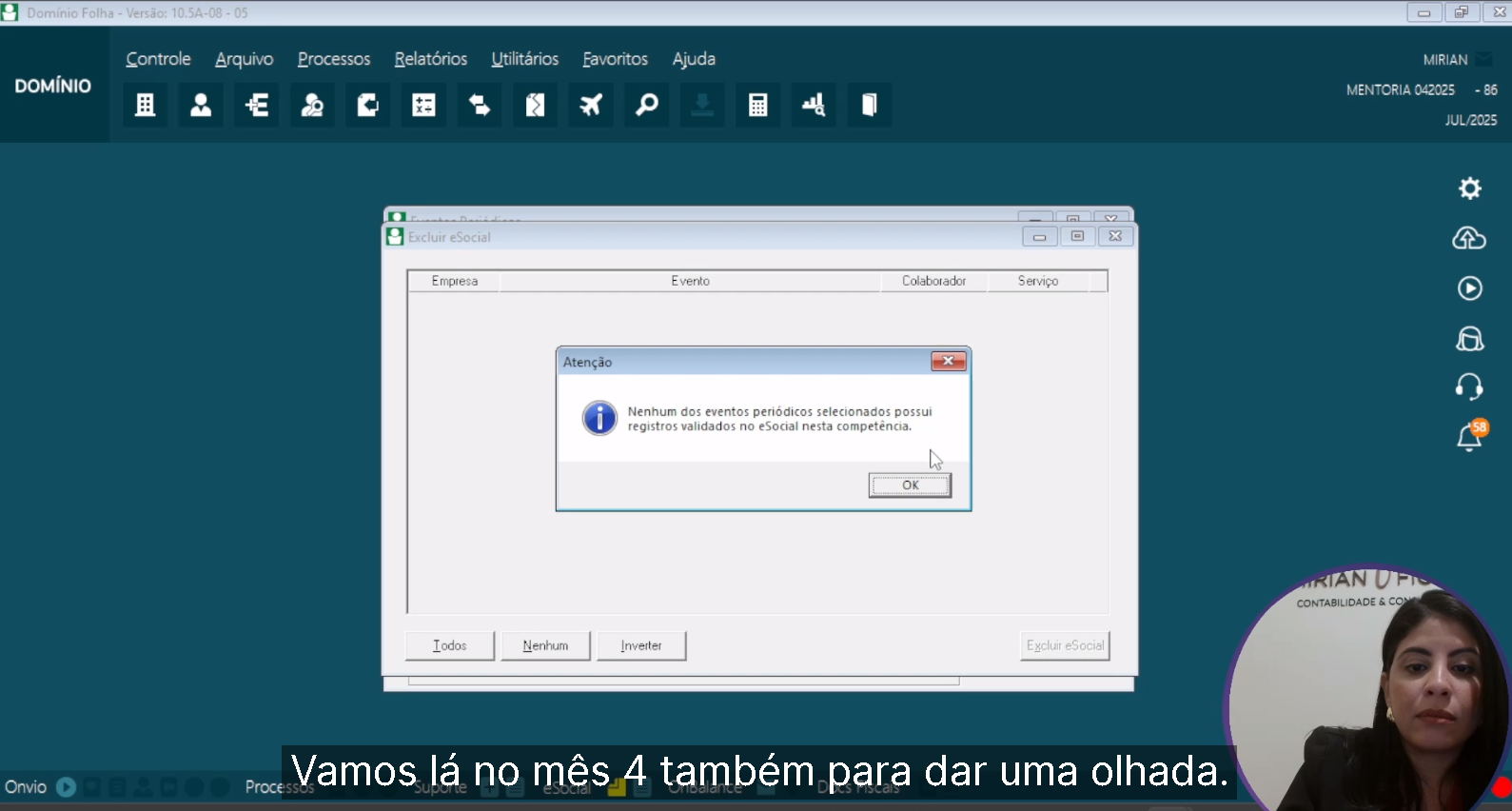Maximize the Excluir eSocial window

1077,236
